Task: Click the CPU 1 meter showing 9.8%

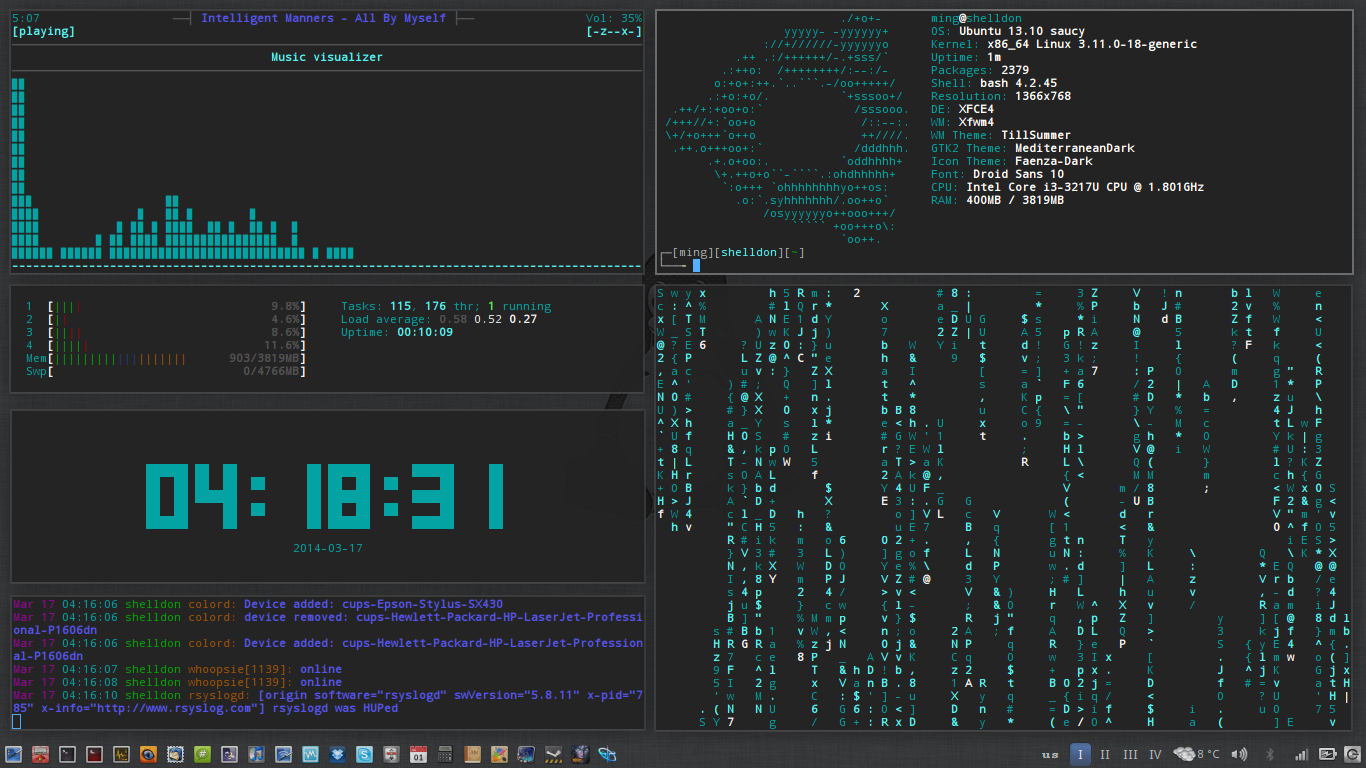Action: coord(165,306)
